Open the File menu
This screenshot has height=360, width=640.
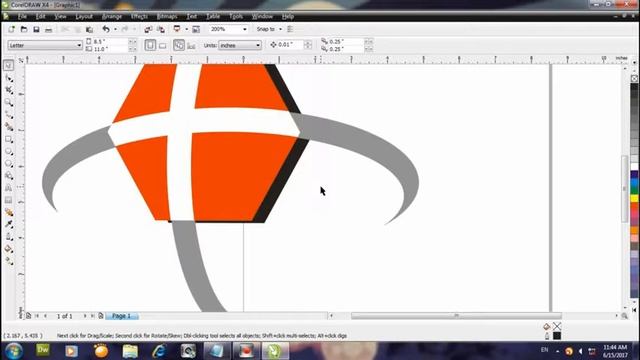[22, 16]
